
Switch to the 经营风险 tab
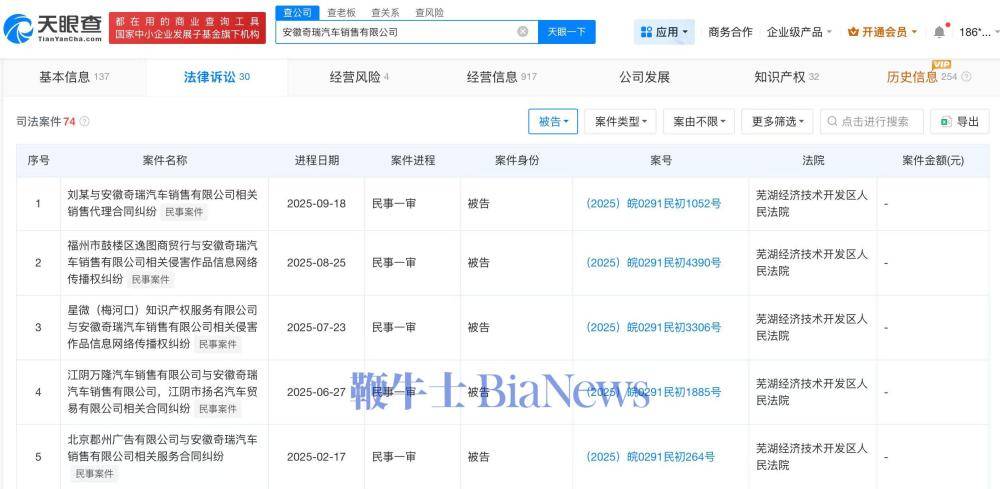pos(358,77)
